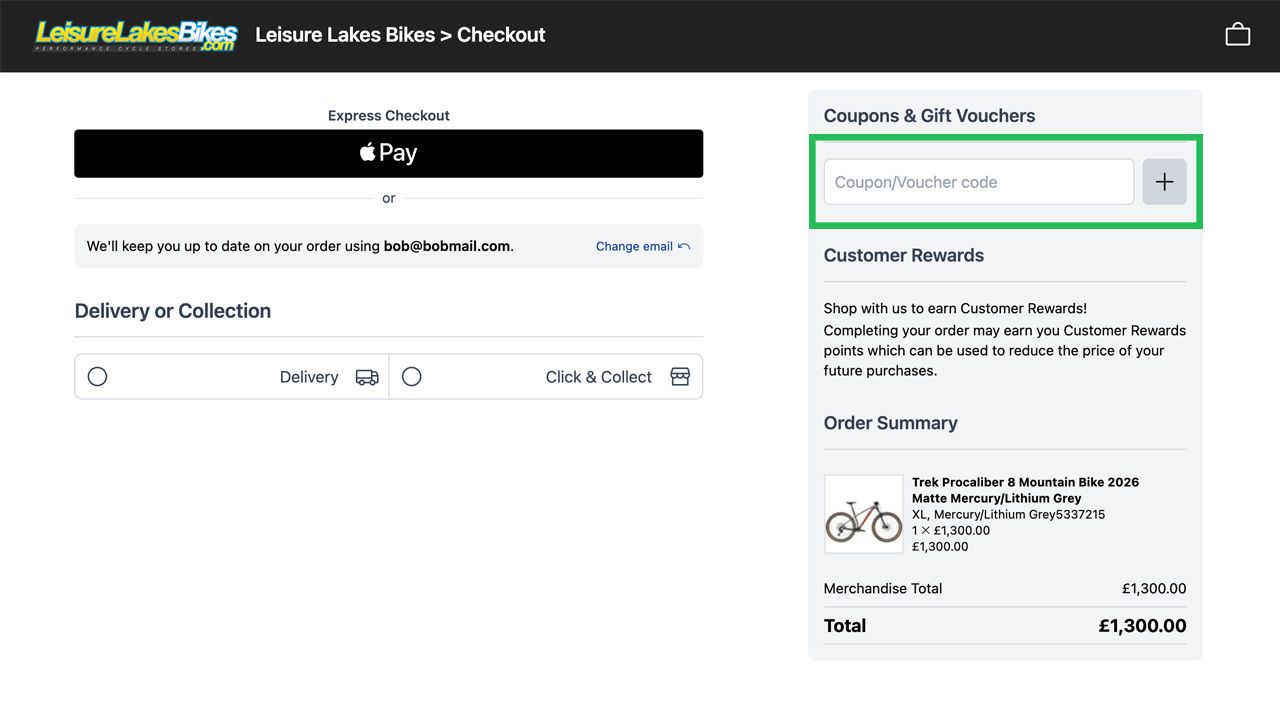Focus the Coupon/Voucher code field
1280x720 pixels.
coord(978,182)
